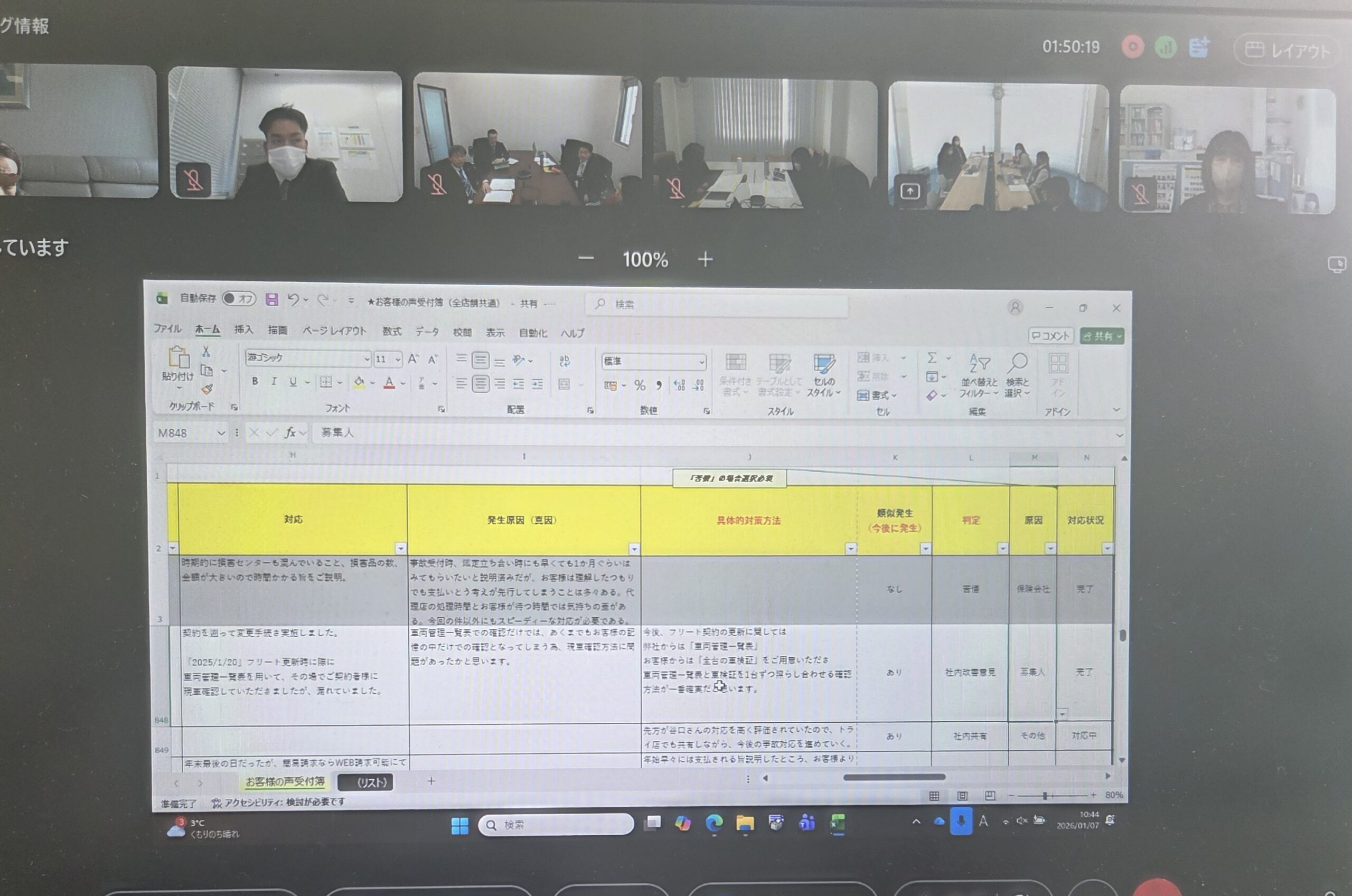1352x896 pixels.
Task: Click the コメント button
Action: pyautogui.click(x=1050, y=336)
